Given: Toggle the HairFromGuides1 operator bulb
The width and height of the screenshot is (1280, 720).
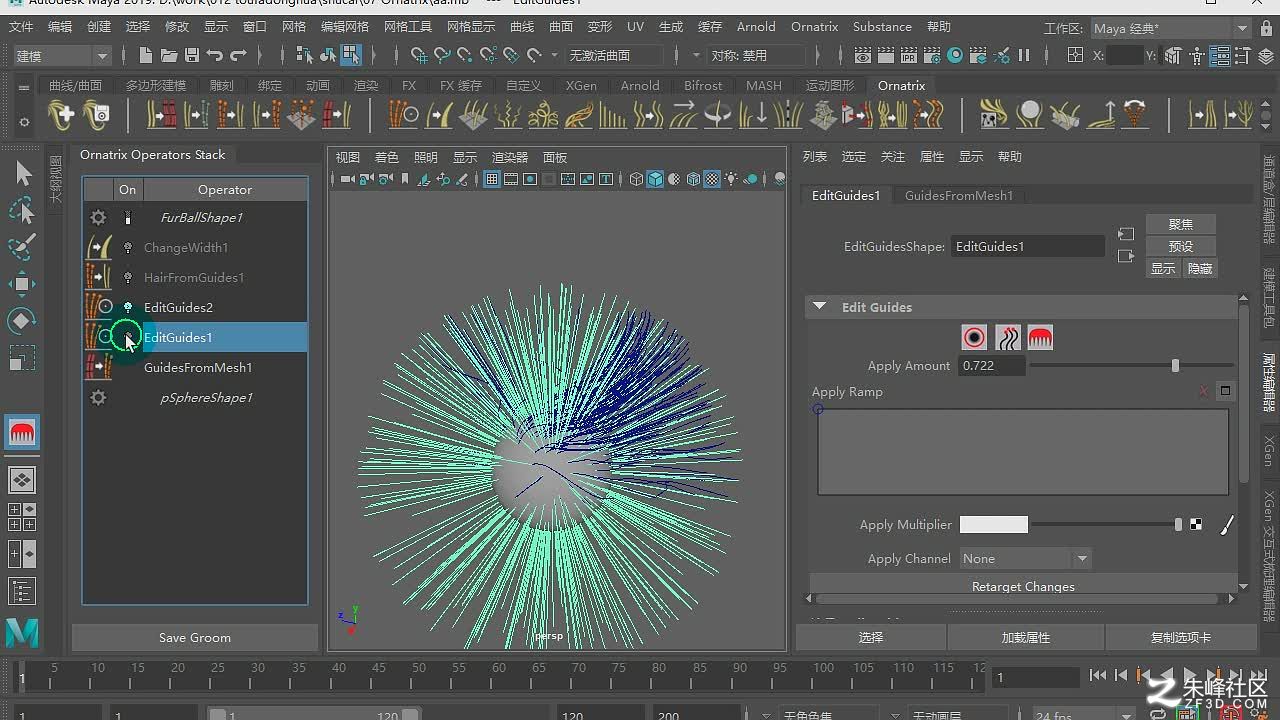Looking at the screenshot, I should pyautogui.click(x=128, y=277).
